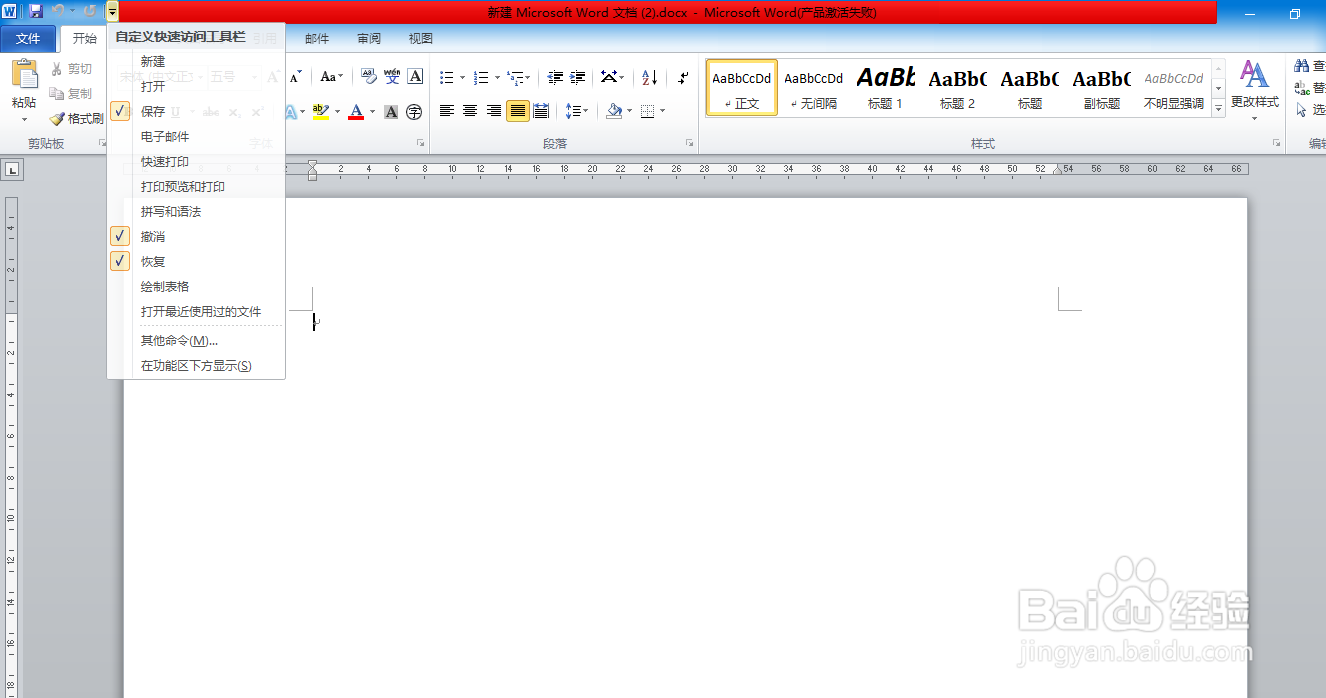
Task: Choose 在功能区下方显示(S)
Action: [x=196, y=366]
